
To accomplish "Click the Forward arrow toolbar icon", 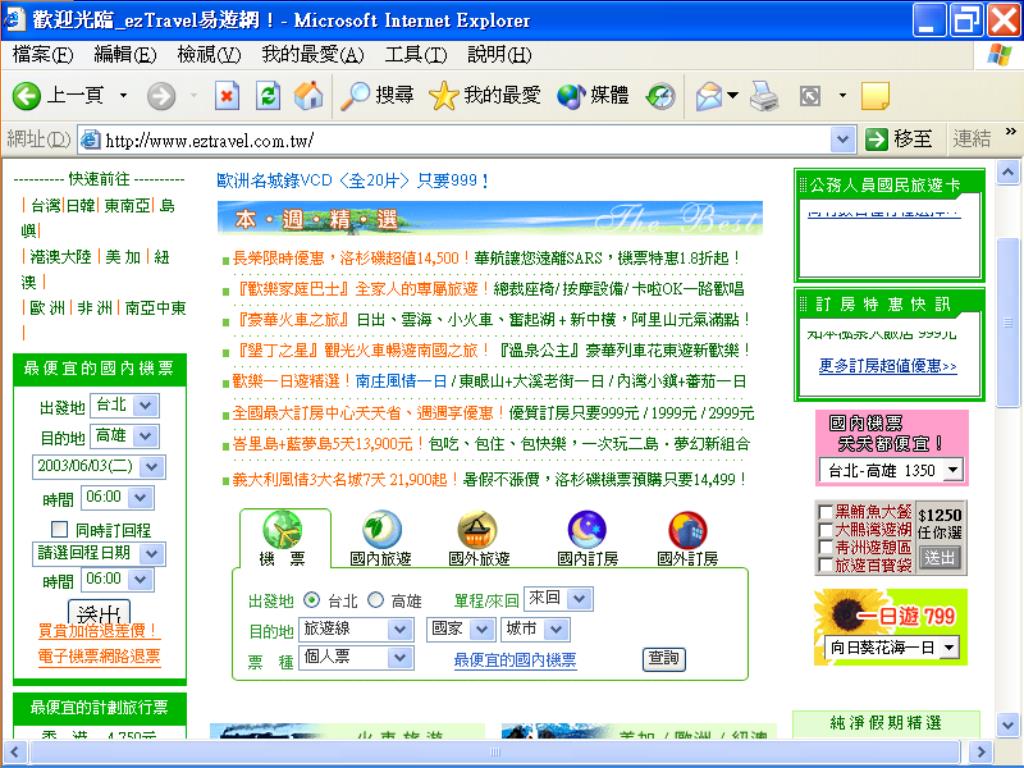I will coord(161,96).
